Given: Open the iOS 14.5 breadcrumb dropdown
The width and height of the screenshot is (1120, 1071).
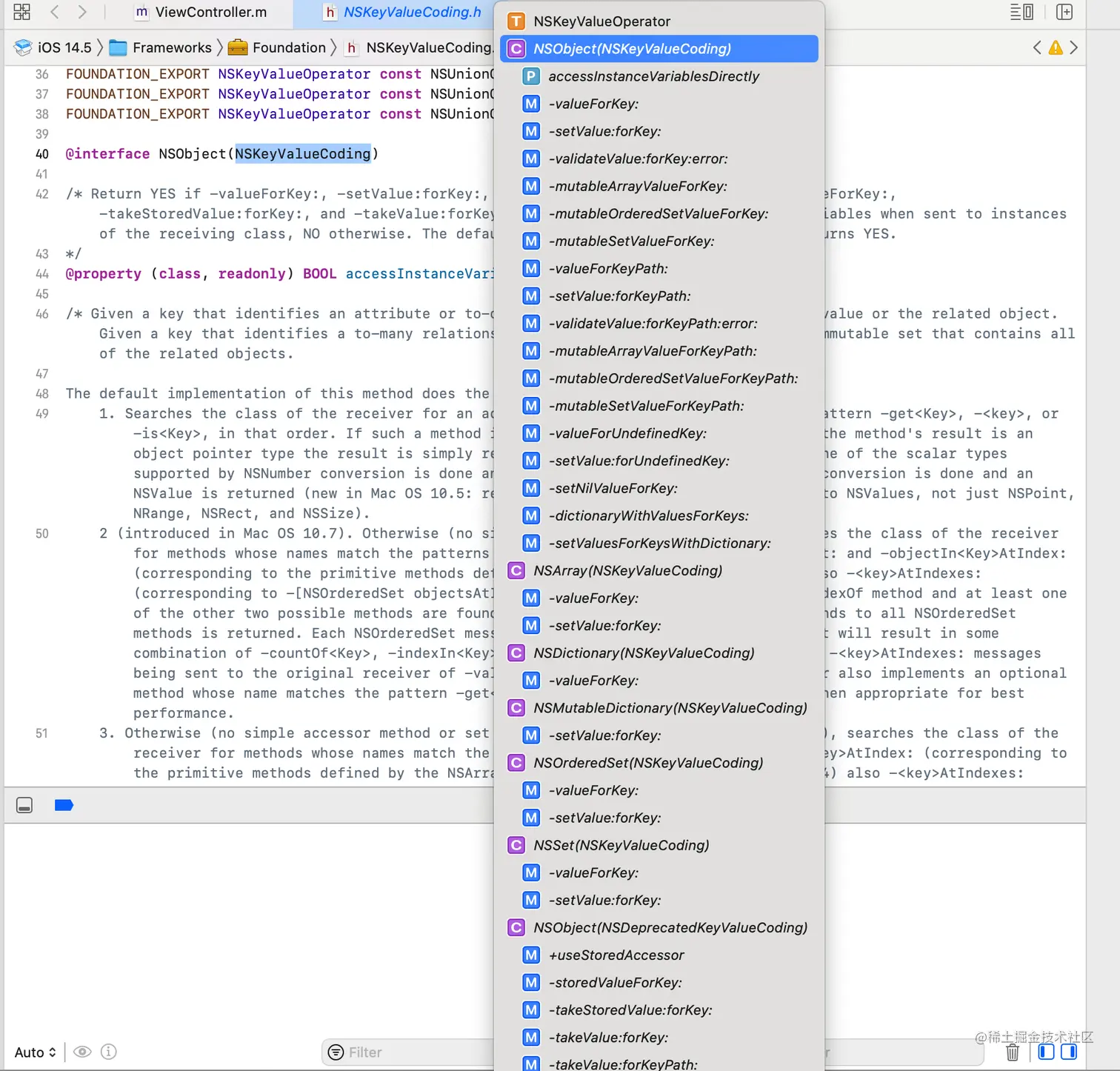Looking at the screenshot, I should [x=63, y=47].
